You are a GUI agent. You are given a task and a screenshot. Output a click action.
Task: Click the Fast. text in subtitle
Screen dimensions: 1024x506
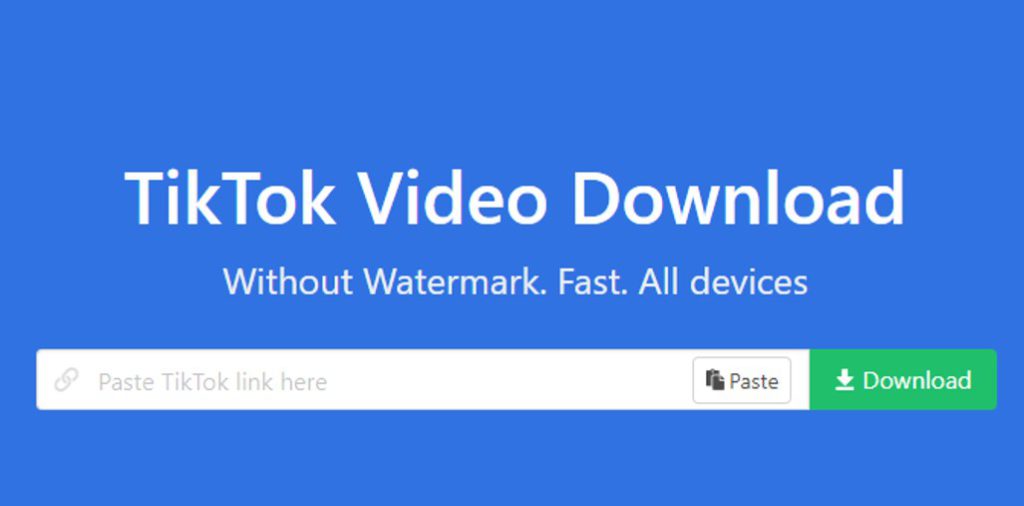tap(593, 282)
